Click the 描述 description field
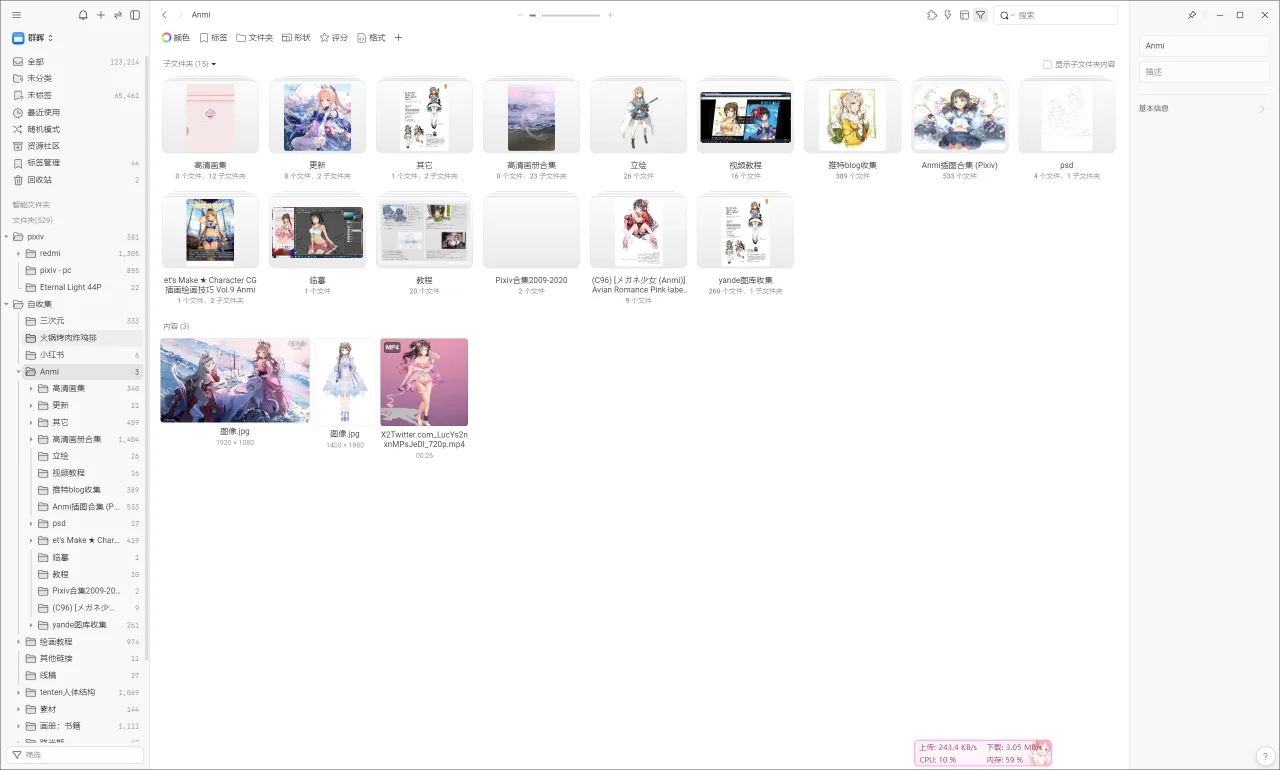The height and width of the screenshot is (770, 1280). coord(1204,72)
